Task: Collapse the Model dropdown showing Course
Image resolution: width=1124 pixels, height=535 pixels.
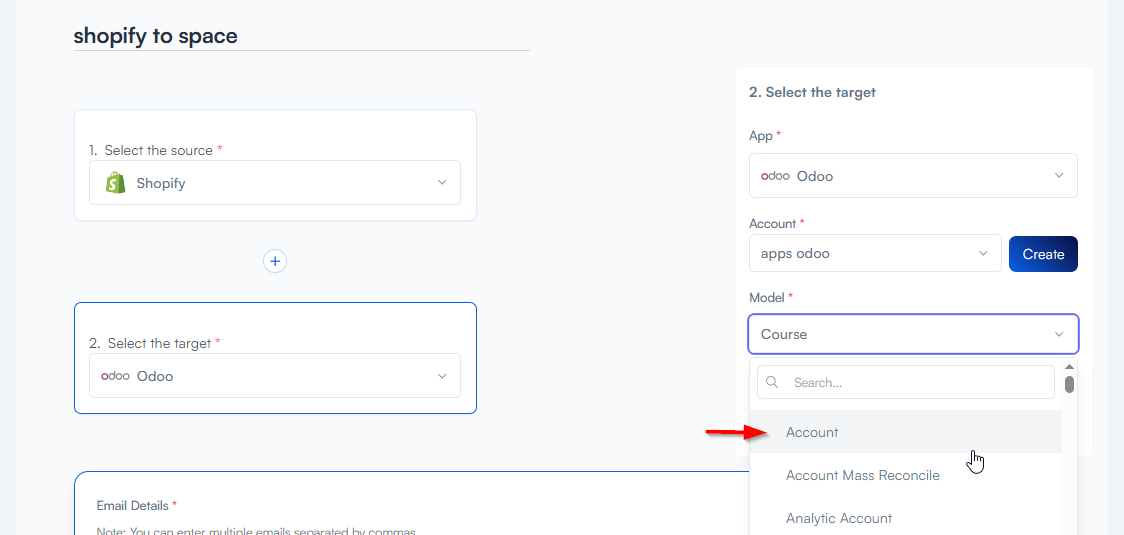Action: pyautogui.click(x=1059, y=334)
